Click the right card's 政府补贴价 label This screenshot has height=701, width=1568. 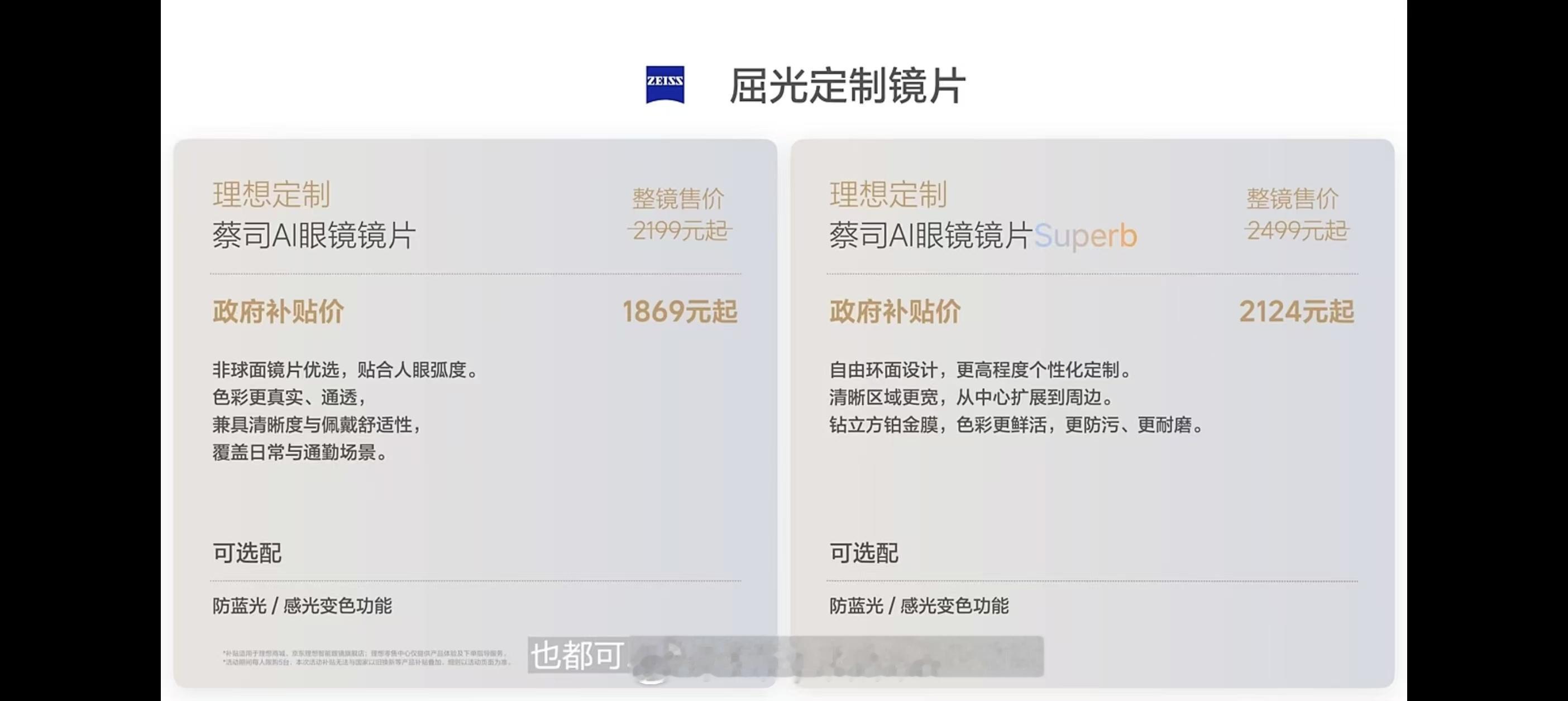click(895, 311)
